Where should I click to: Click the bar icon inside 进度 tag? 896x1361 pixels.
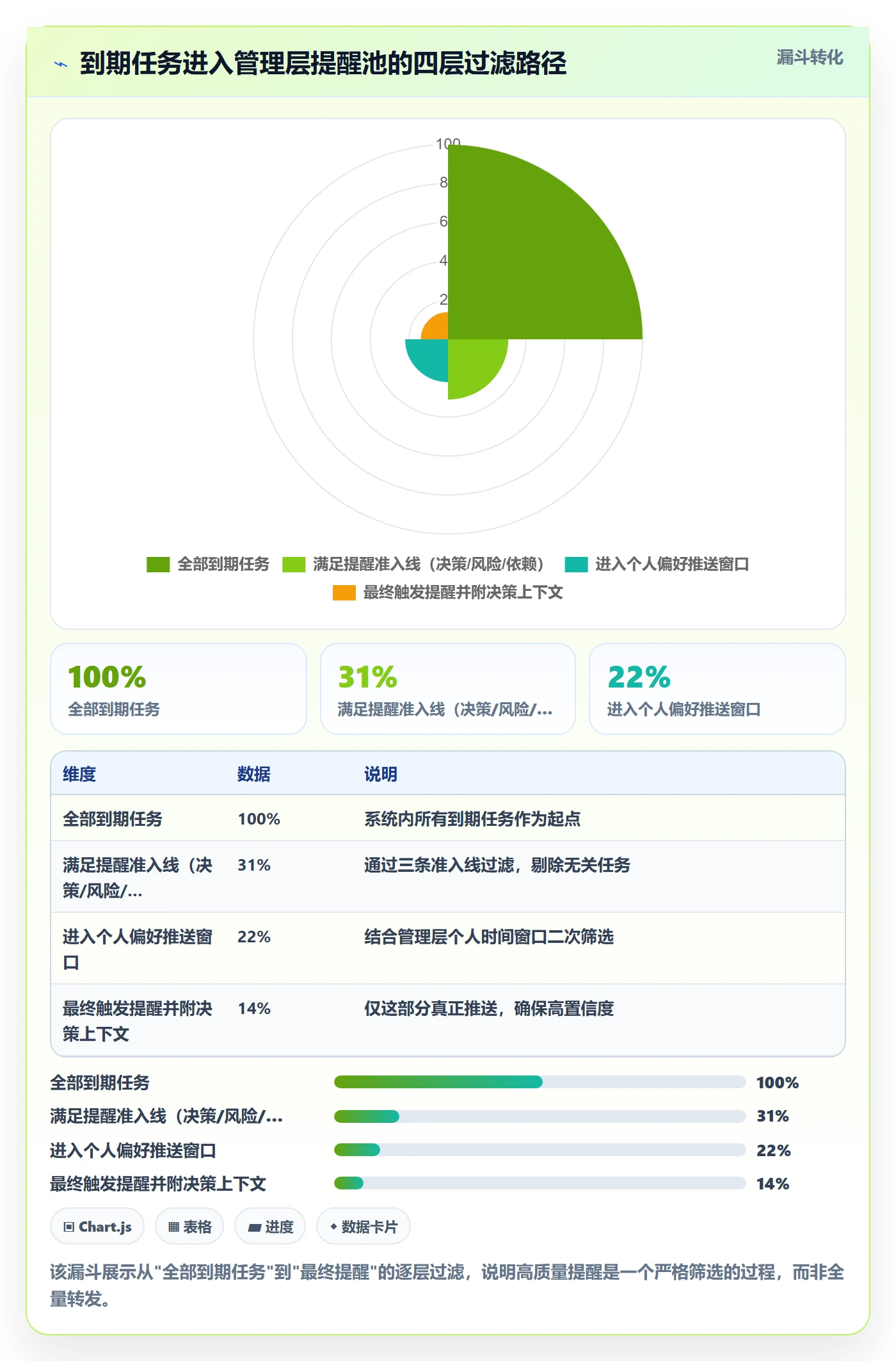[255, 1227]
